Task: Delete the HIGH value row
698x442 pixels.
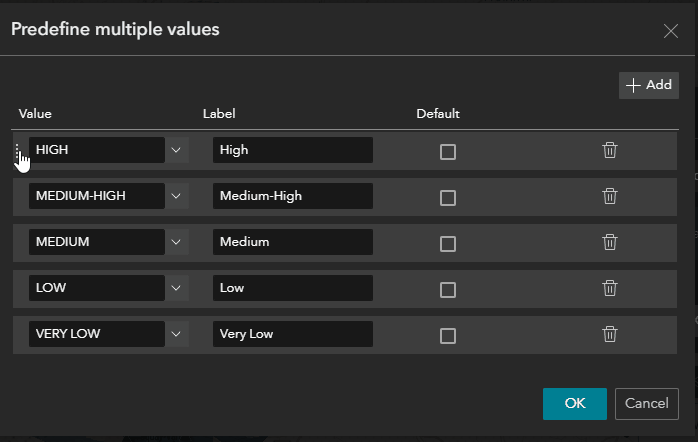Action: [610, 150]
